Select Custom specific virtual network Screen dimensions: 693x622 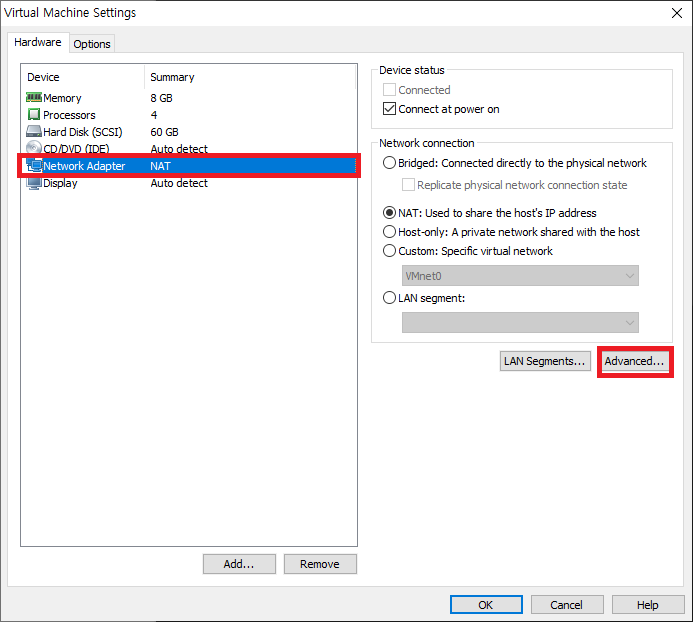[x=389, y=251]
